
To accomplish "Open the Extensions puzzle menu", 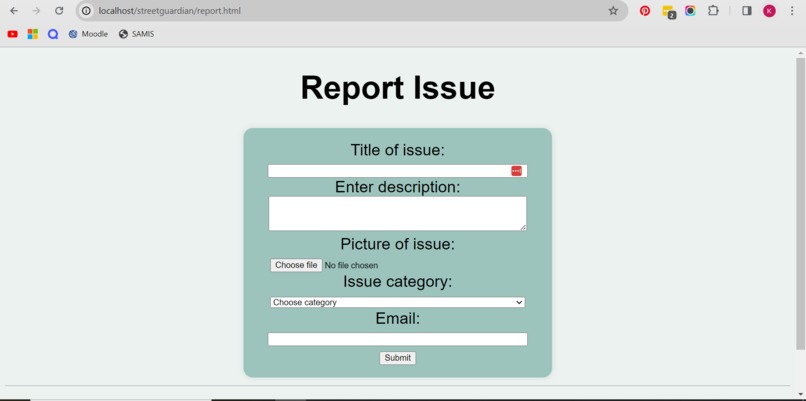I will (713, 11).
